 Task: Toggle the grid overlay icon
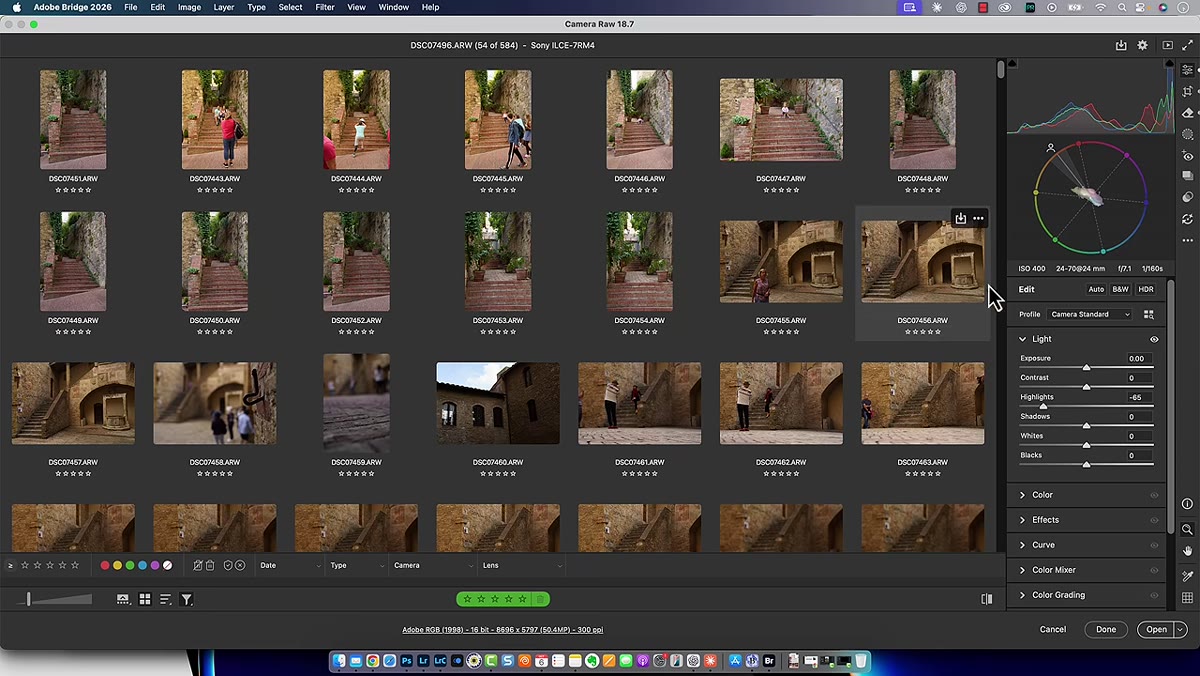pos(1187,598)
